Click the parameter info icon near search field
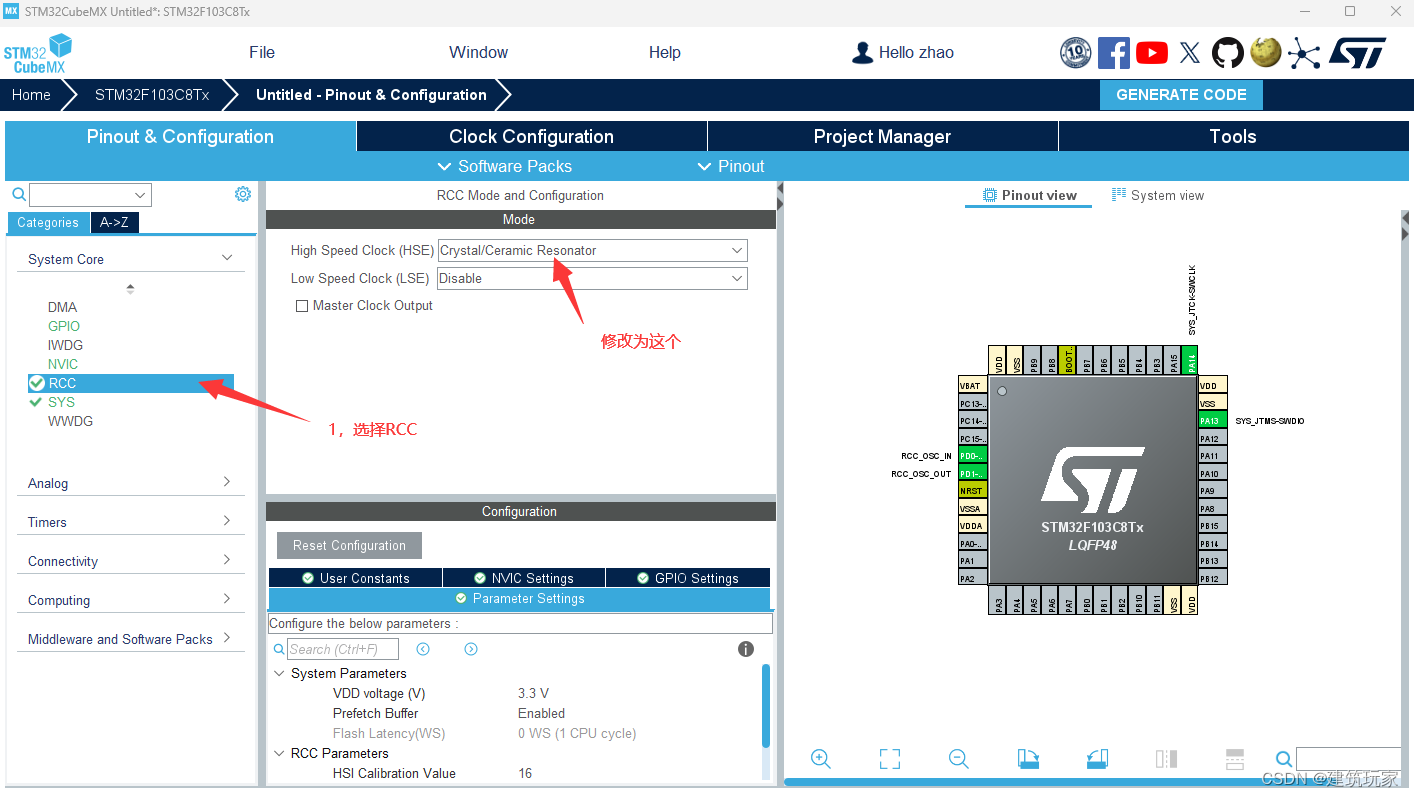This screenshot has width=1414, height=797. (745, 649)
